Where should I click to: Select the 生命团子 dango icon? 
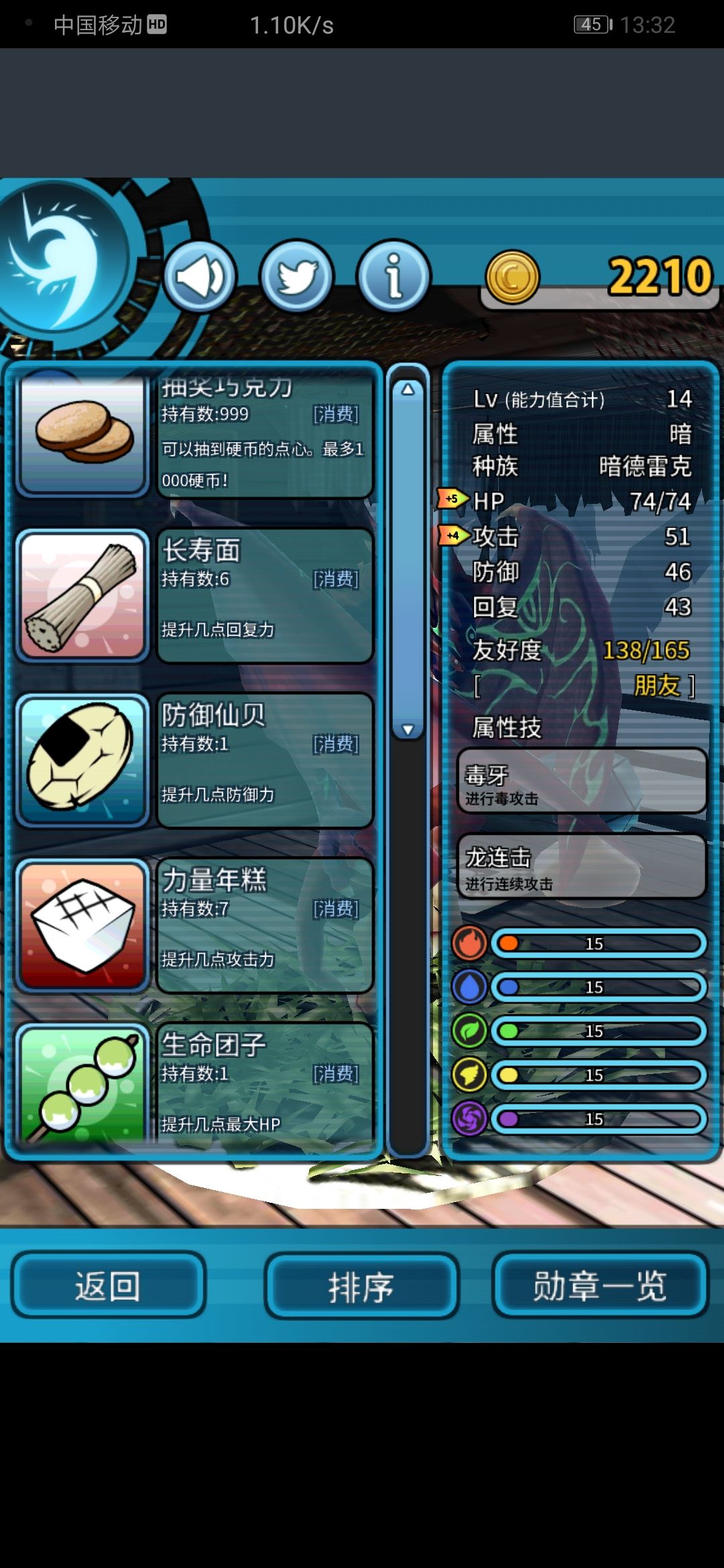[x=82, y=1082]
